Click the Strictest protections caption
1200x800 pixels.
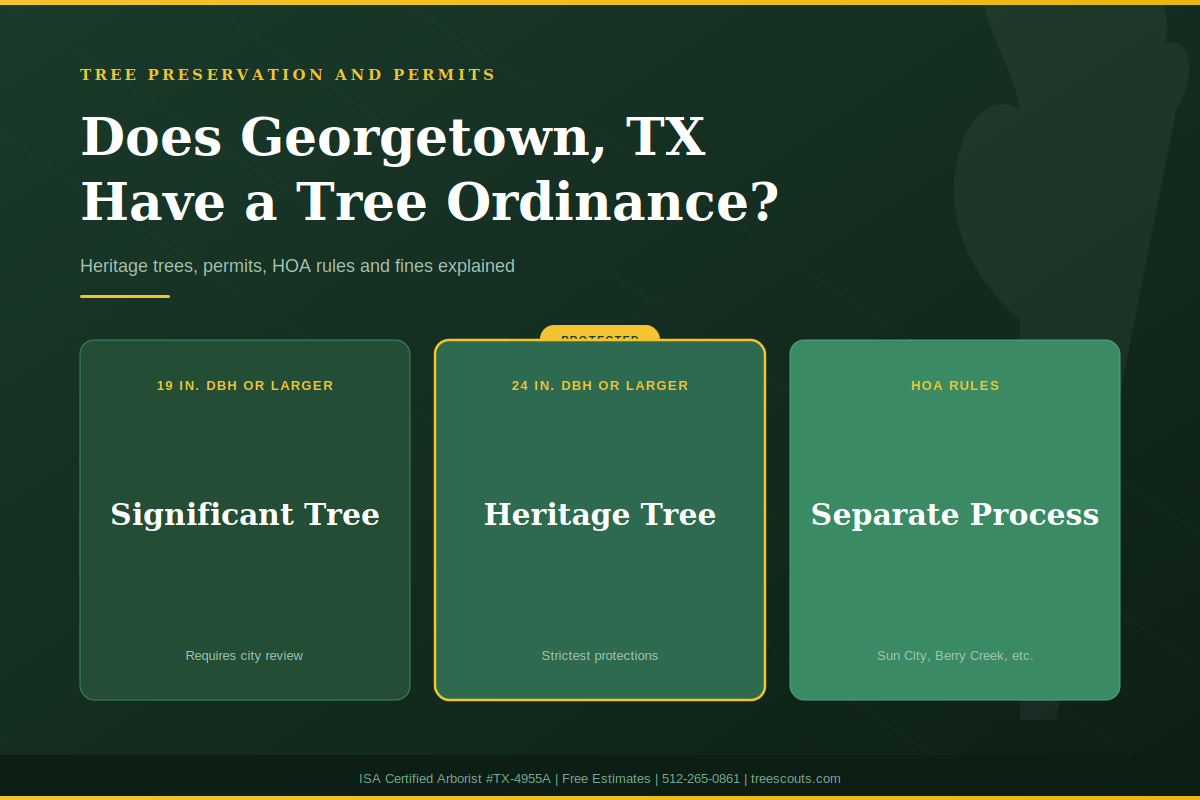[600, 655]
